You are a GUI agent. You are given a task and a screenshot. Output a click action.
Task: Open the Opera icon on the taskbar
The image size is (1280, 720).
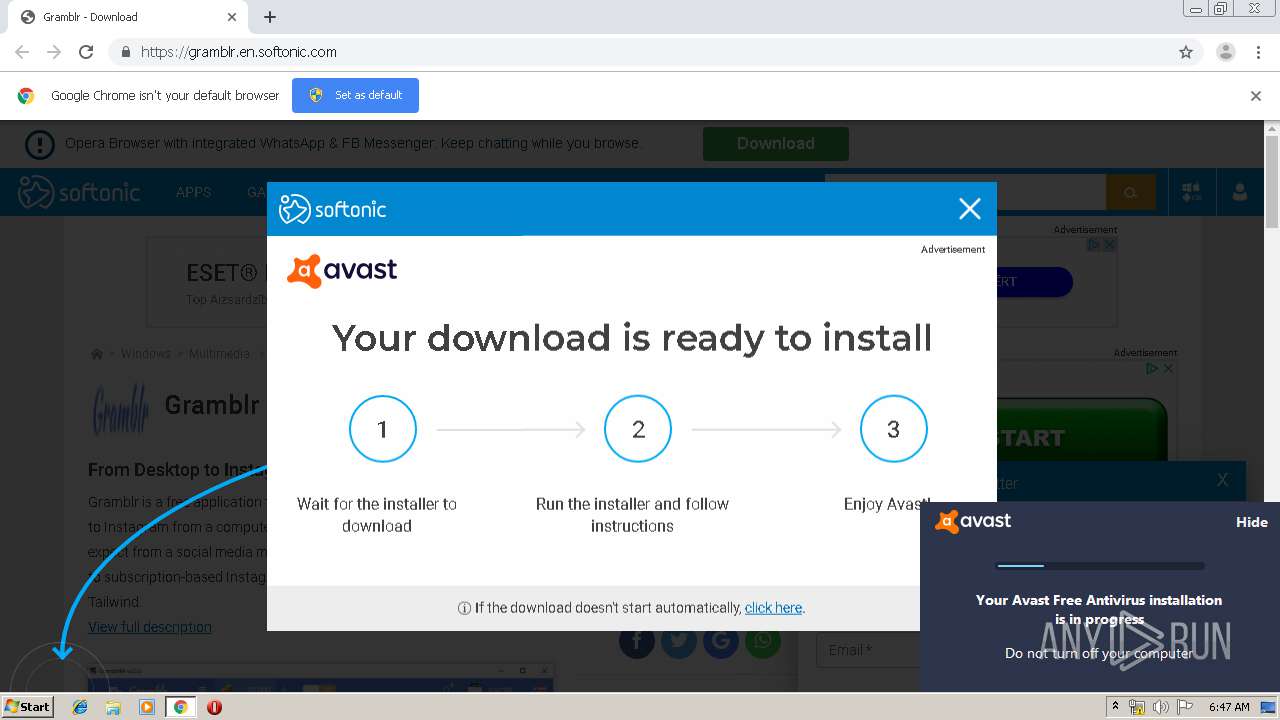214,707
